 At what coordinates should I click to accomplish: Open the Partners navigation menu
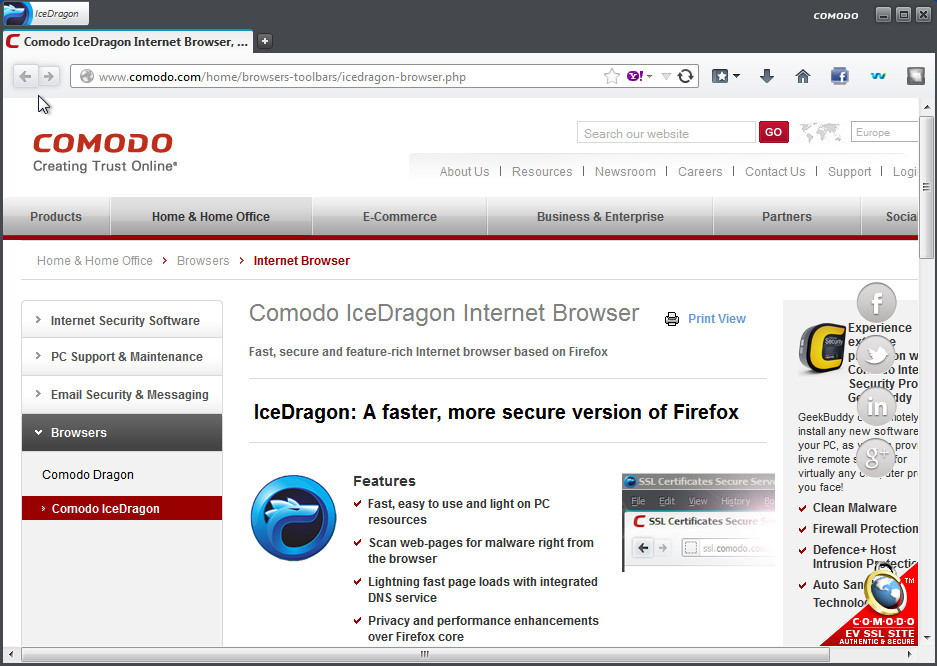tap(786, 217)
